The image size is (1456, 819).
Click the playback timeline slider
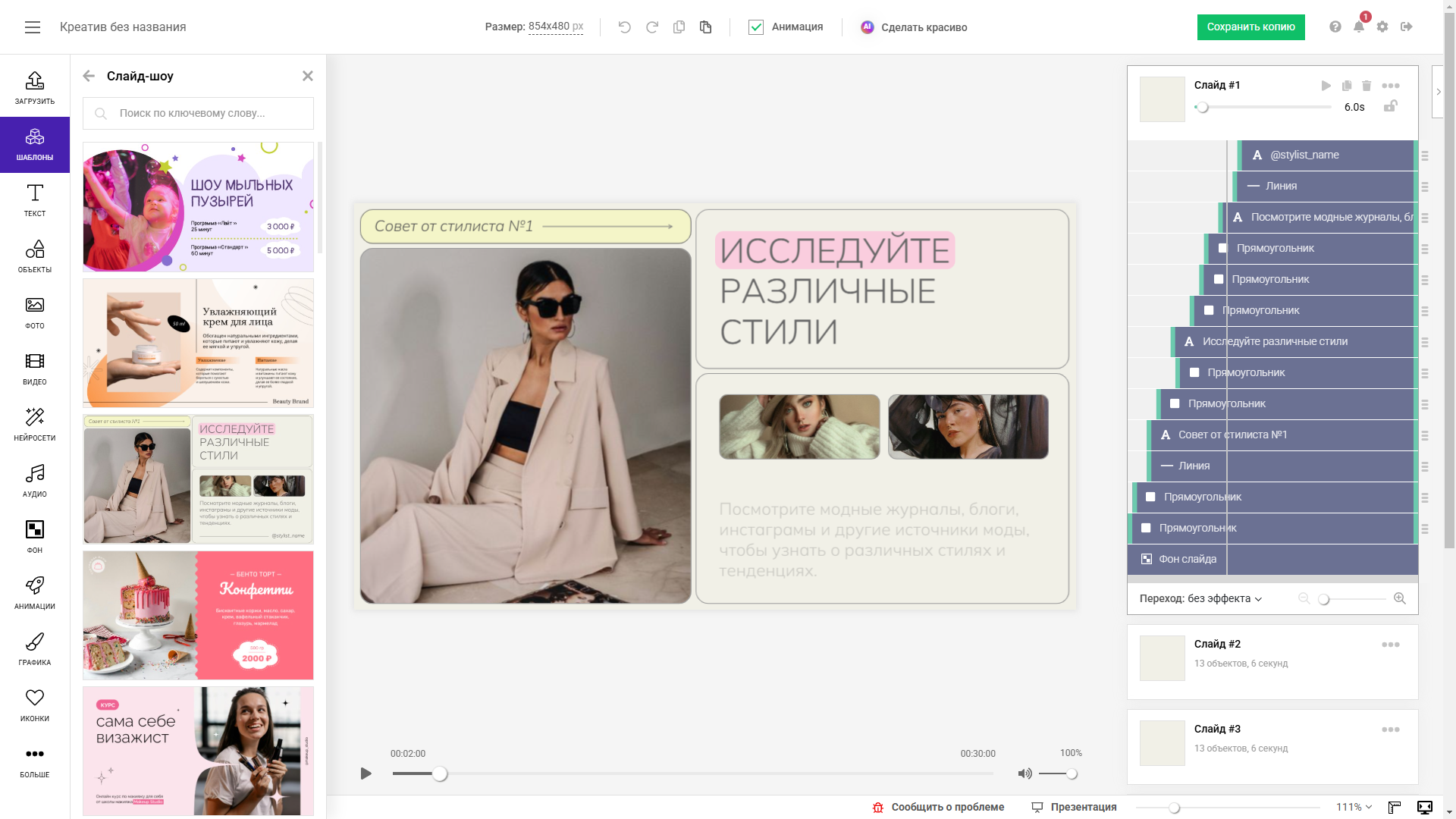tap(692, 773)
